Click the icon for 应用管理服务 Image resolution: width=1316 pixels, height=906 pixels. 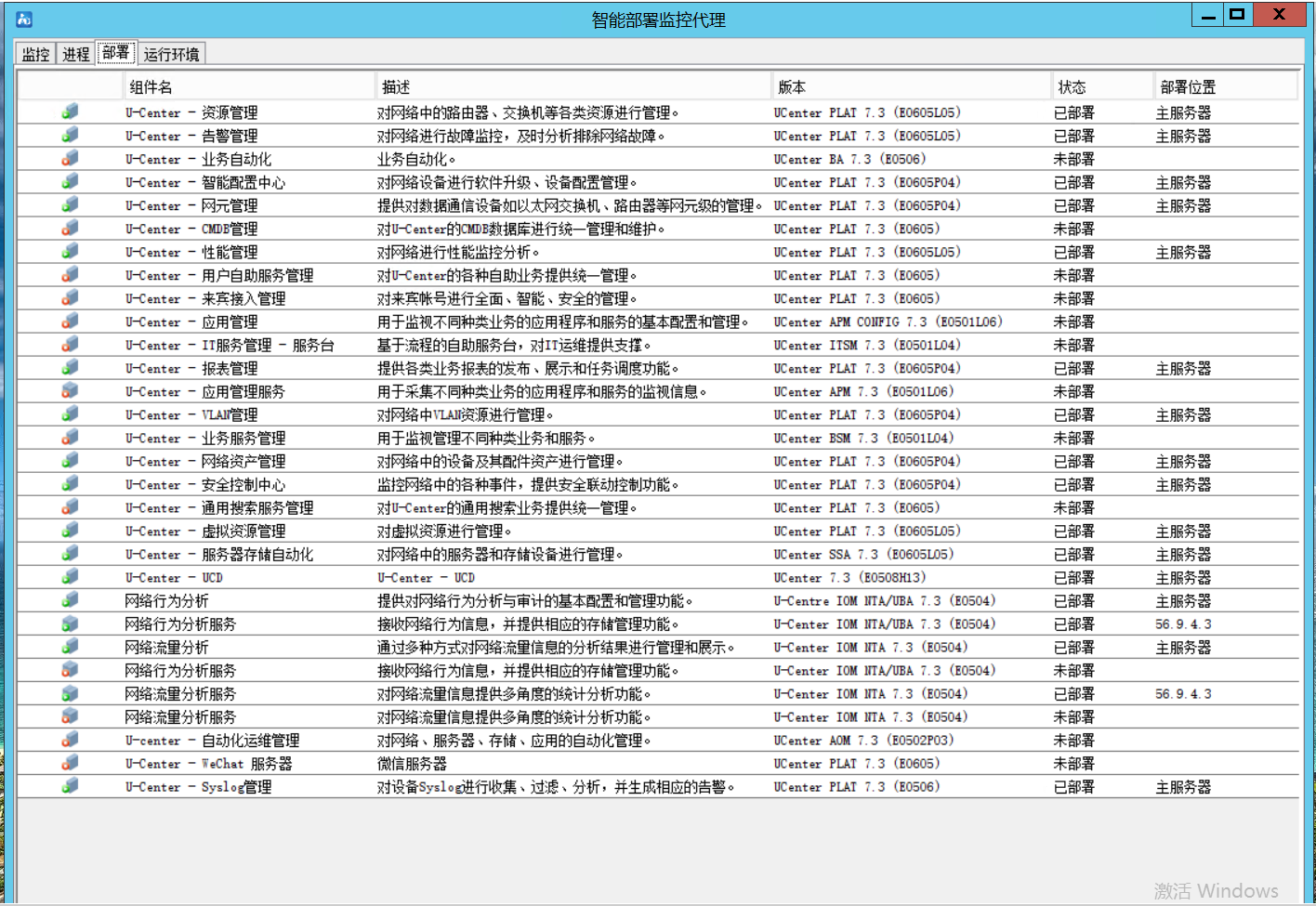point(71,390)
